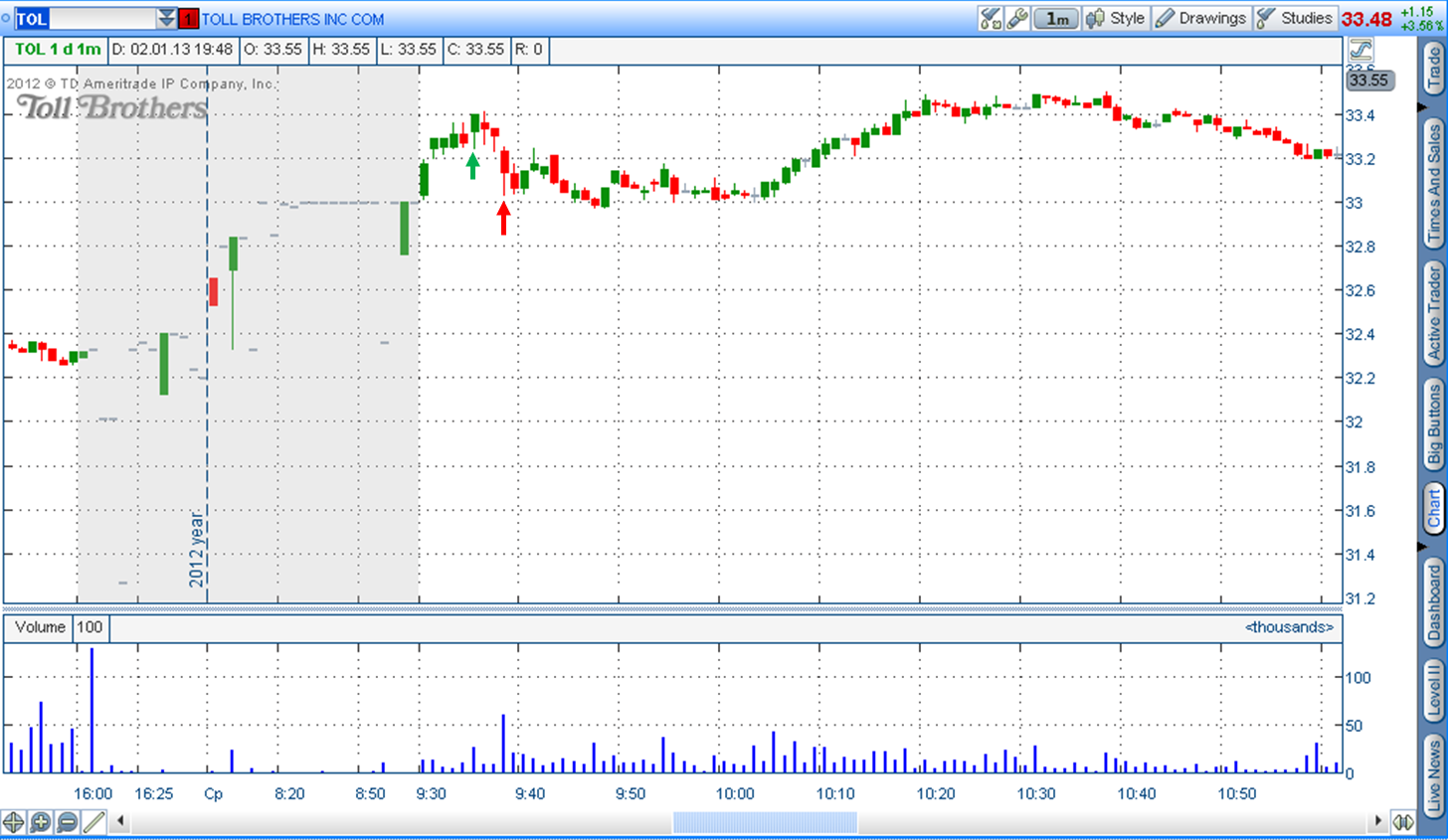This screenshot has height=840, width=1452.
Task: Click the <thousands> volume unit label
Action: pyautogui.click(x=1289, y=627)
